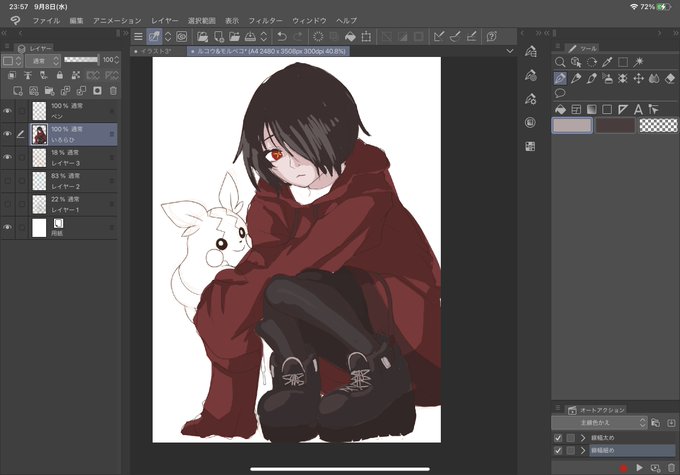Toggle checkbox for highlighted auto action row
The image size is (680, 475).
point(558,451)
